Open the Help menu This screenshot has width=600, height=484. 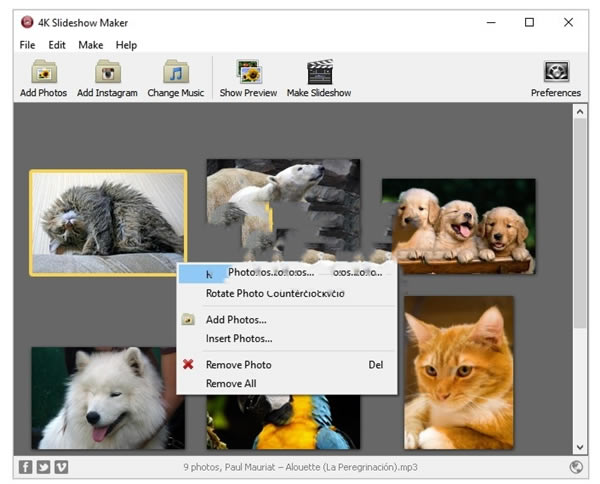(x=126, y=45)
